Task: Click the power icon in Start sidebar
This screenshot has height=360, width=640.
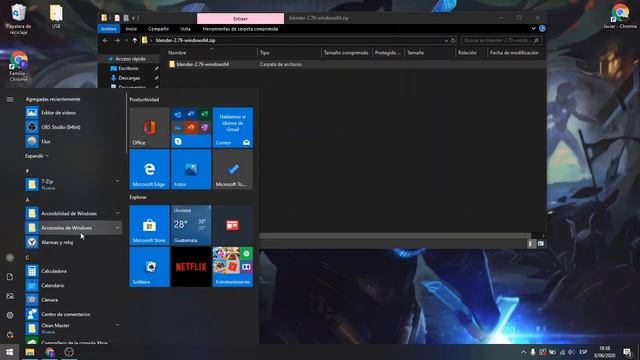Action: pos(10,334)
